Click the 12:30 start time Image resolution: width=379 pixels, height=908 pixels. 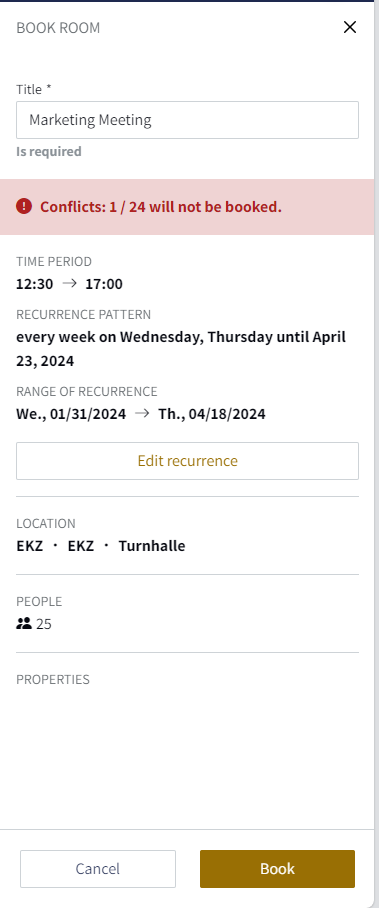pyautogui.click(x=35, y=284)
